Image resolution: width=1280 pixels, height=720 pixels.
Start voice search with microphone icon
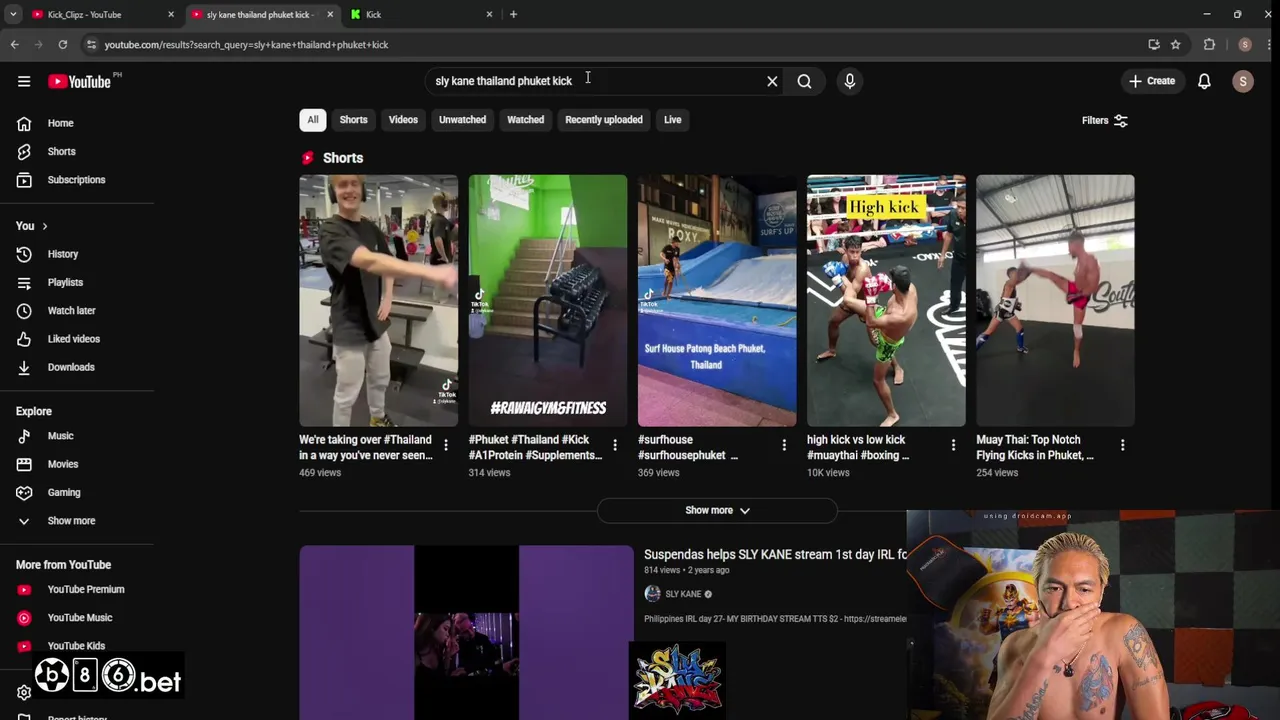(850, 81)
